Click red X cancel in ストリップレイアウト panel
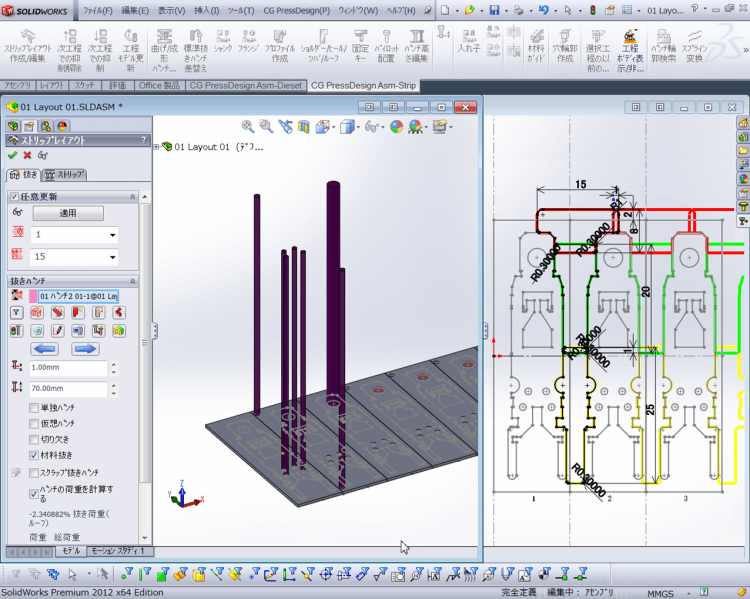This screenshot has height=599, width=750. [27, 155]
